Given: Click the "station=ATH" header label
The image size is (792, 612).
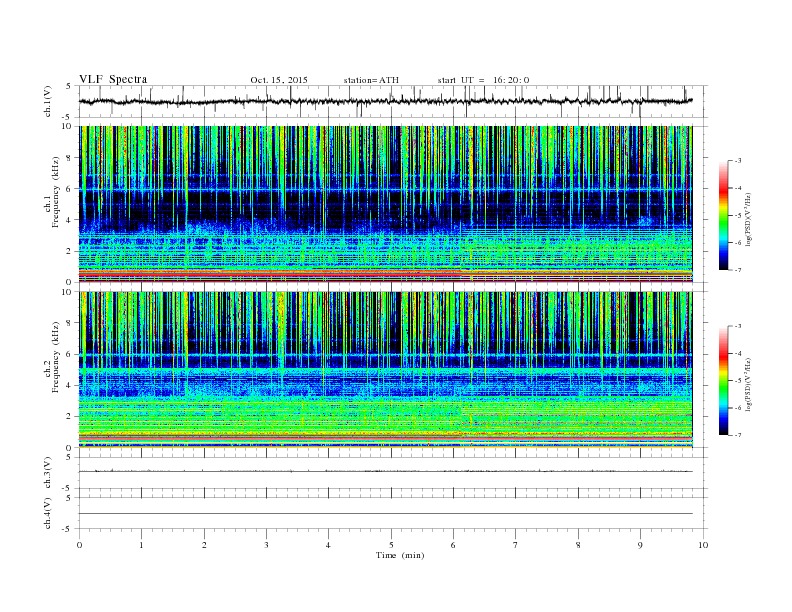Looking at the screenshot, I should 371,80.
